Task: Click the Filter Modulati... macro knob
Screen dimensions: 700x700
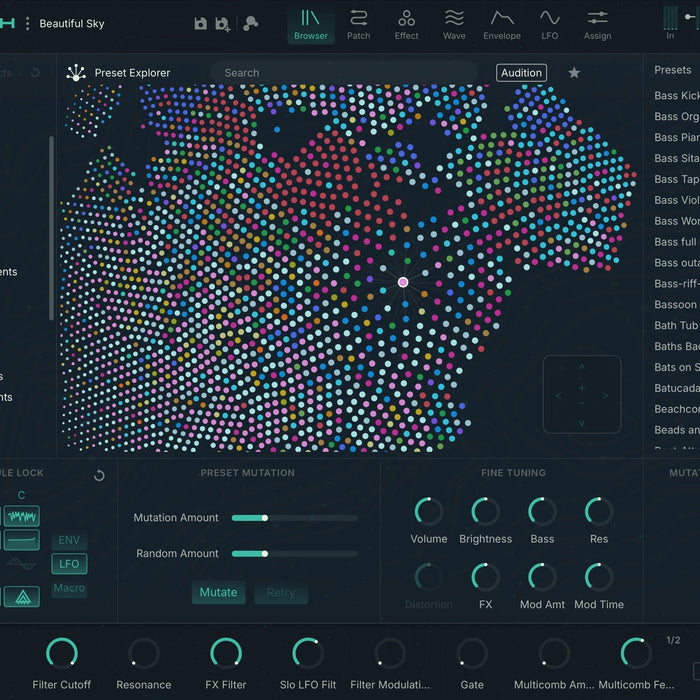Action: click(390, 654)
